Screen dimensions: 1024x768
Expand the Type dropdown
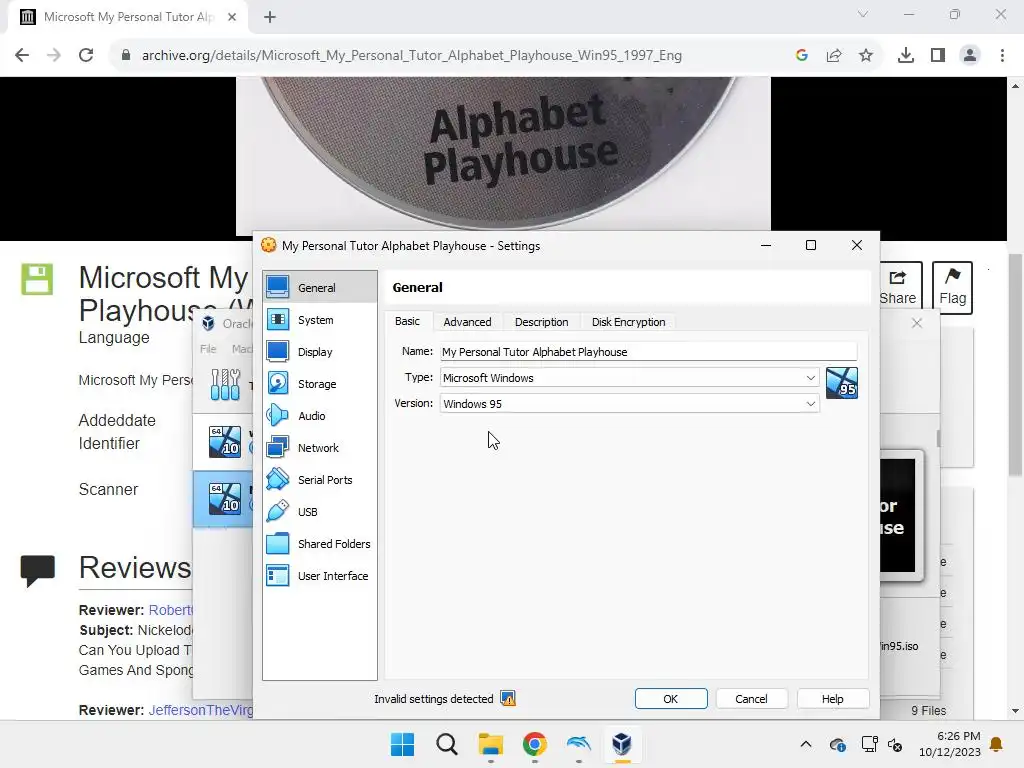point(810,377)
